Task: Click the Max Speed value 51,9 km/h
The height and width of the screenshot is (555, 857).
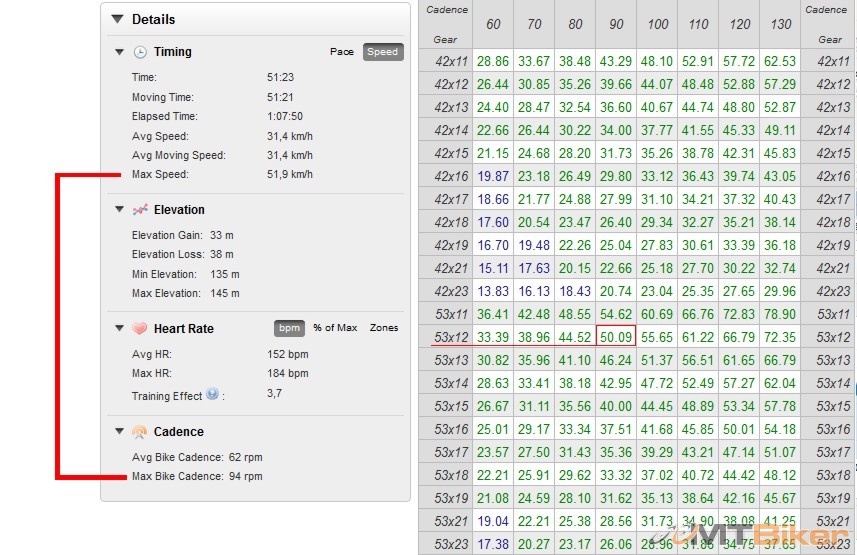Action: point(290,175)
